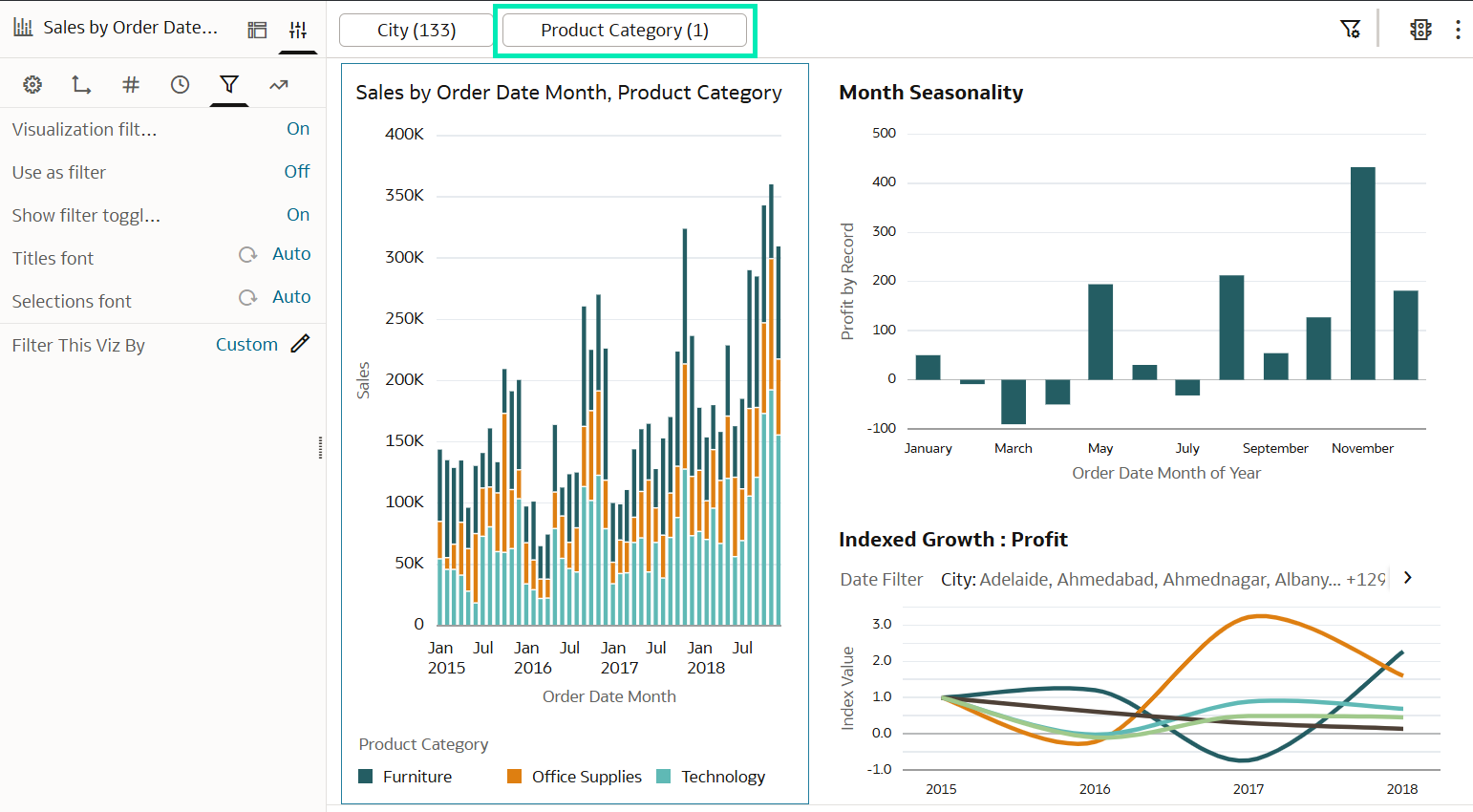
Task: Click the bar chart visualization icon
Action: click(x=23, y=28)
